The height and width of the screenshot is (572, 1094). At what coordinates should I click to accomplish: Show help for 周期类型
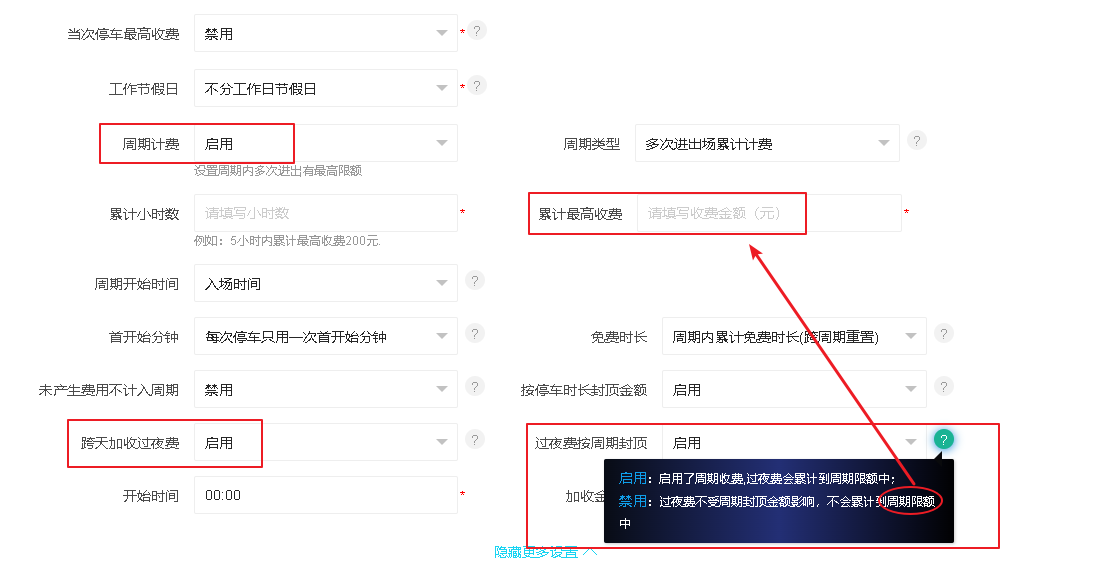point(917,141)
